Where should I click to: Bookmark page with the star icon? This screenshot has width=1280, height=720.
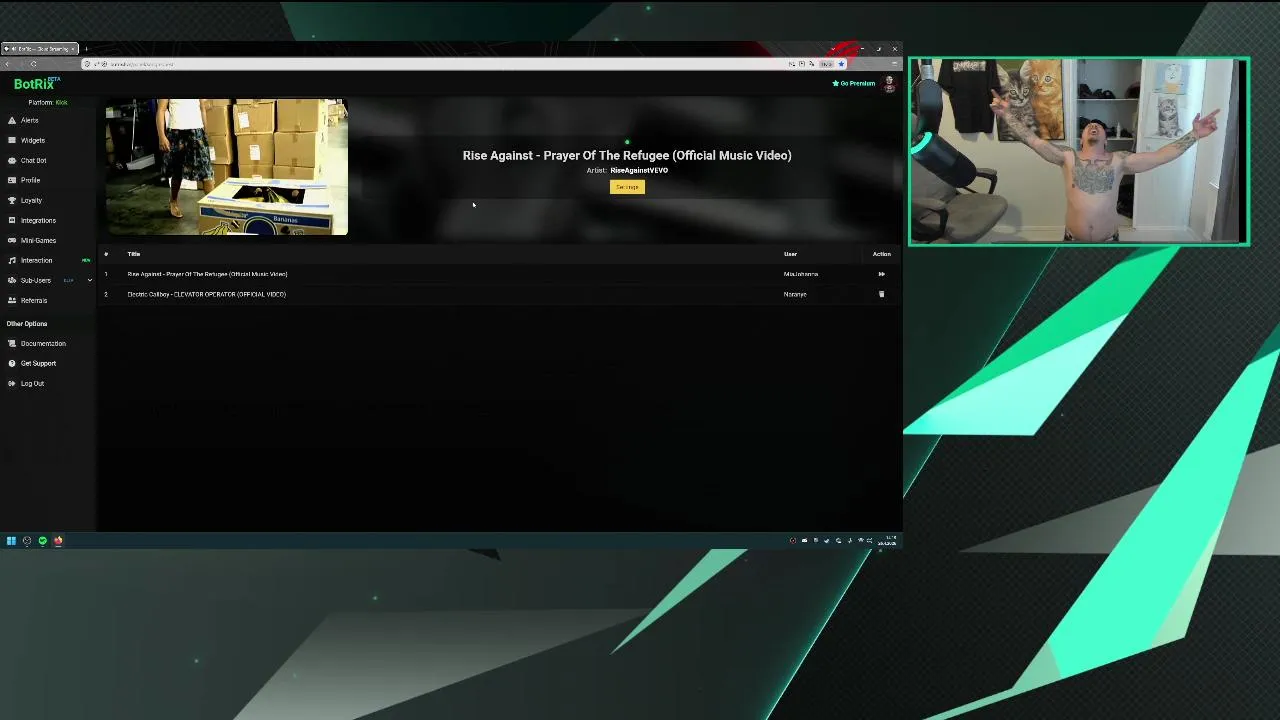pos(842,64)
